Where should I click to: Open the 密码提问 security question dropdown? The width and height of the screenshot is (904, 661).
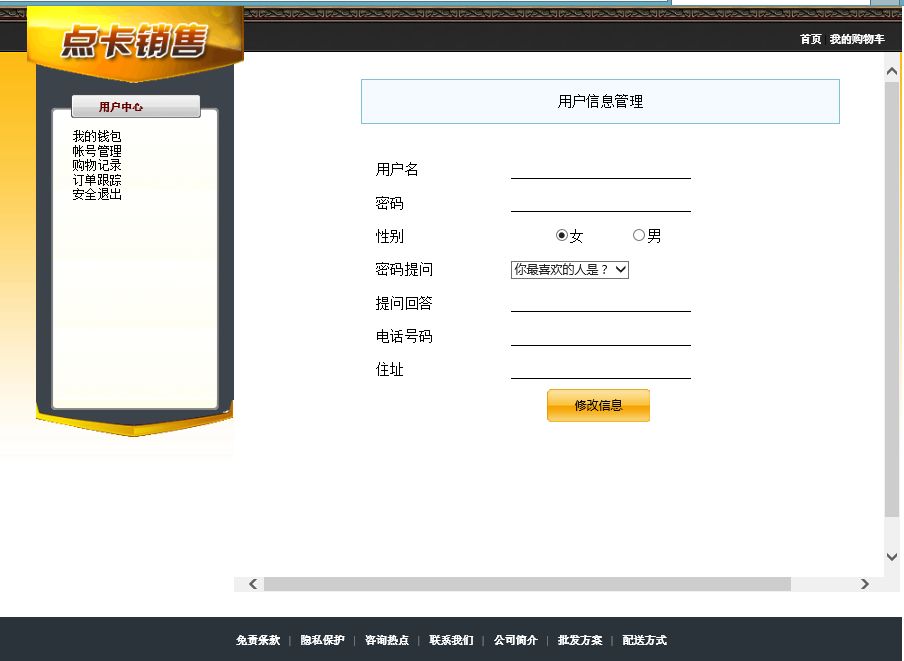(x=569, y=270)
